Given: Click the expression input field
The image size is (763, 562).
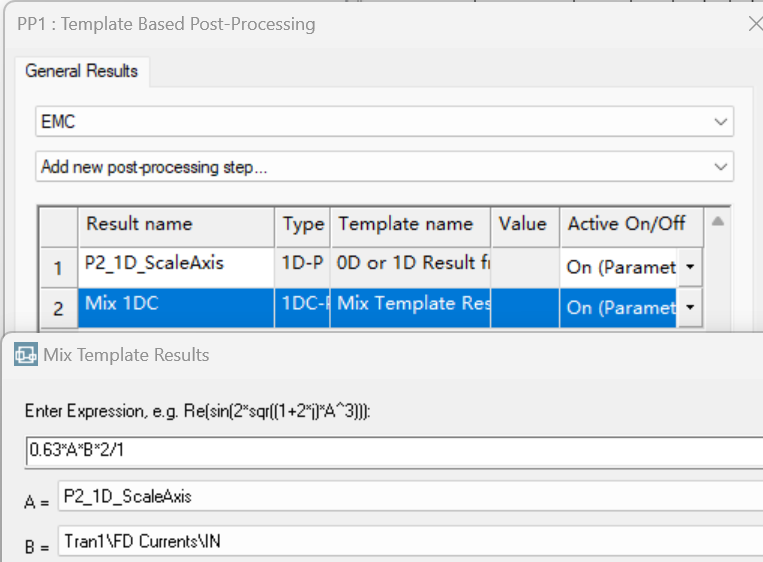Looking at the screenshot, I should tap(390, 452).
